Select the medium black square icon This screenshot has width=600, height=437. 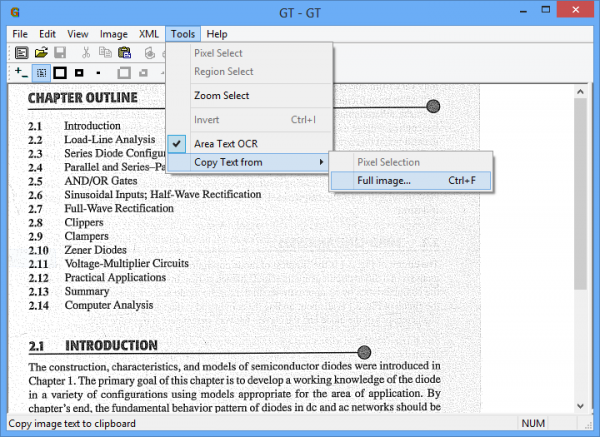[79, 73]
